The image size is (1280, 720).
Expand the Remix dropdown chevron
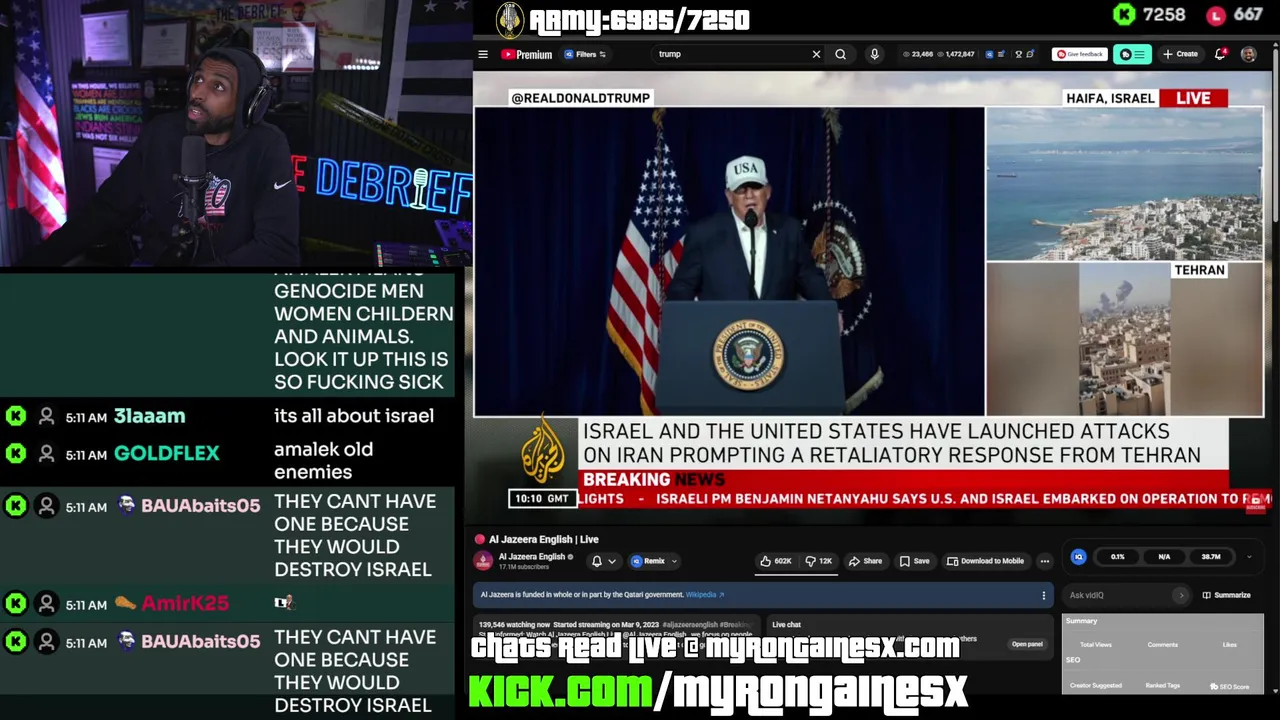coord(674,561)
